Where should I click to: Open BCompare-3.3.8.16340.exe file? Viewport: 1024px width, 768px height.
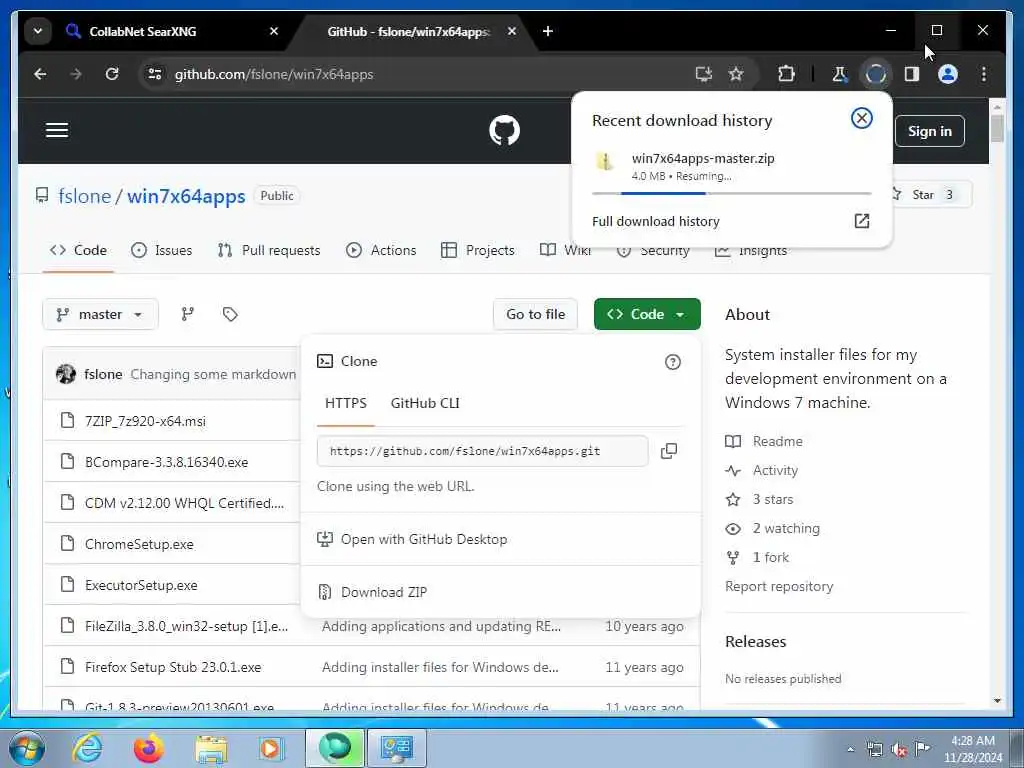[x=167, y=462]
